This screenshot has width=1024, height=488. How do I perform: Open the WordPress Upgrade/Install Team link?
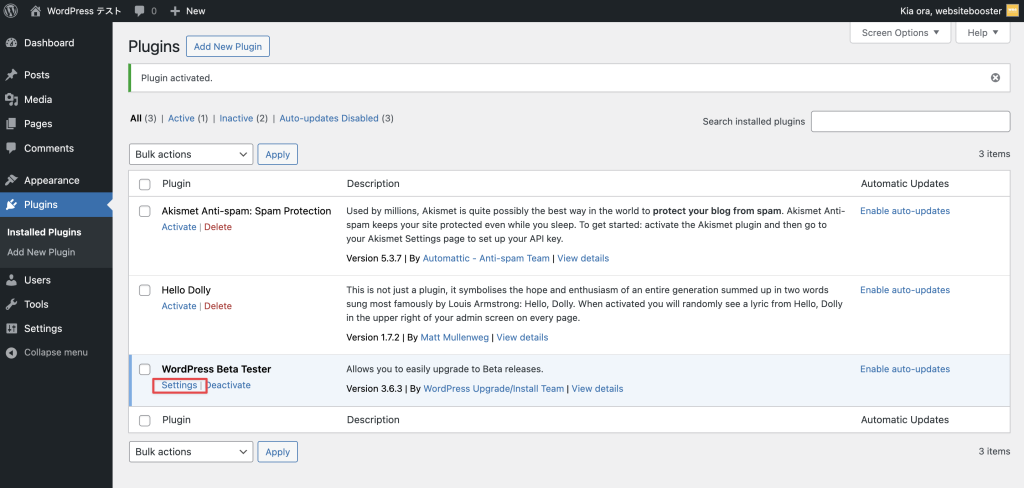click(x=494, y=389)
